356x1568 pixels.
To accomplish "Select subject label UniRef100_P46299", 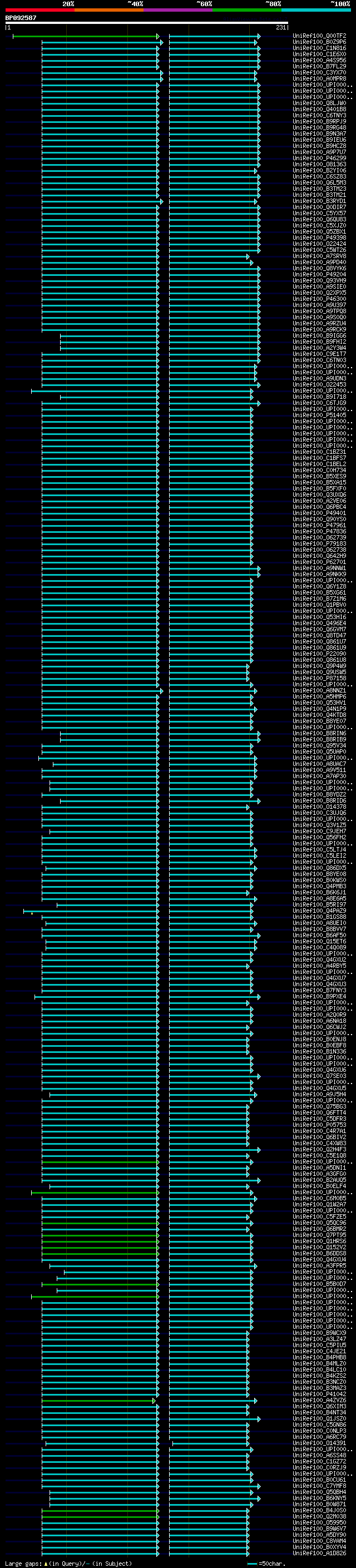I will (x=319, y=159).
